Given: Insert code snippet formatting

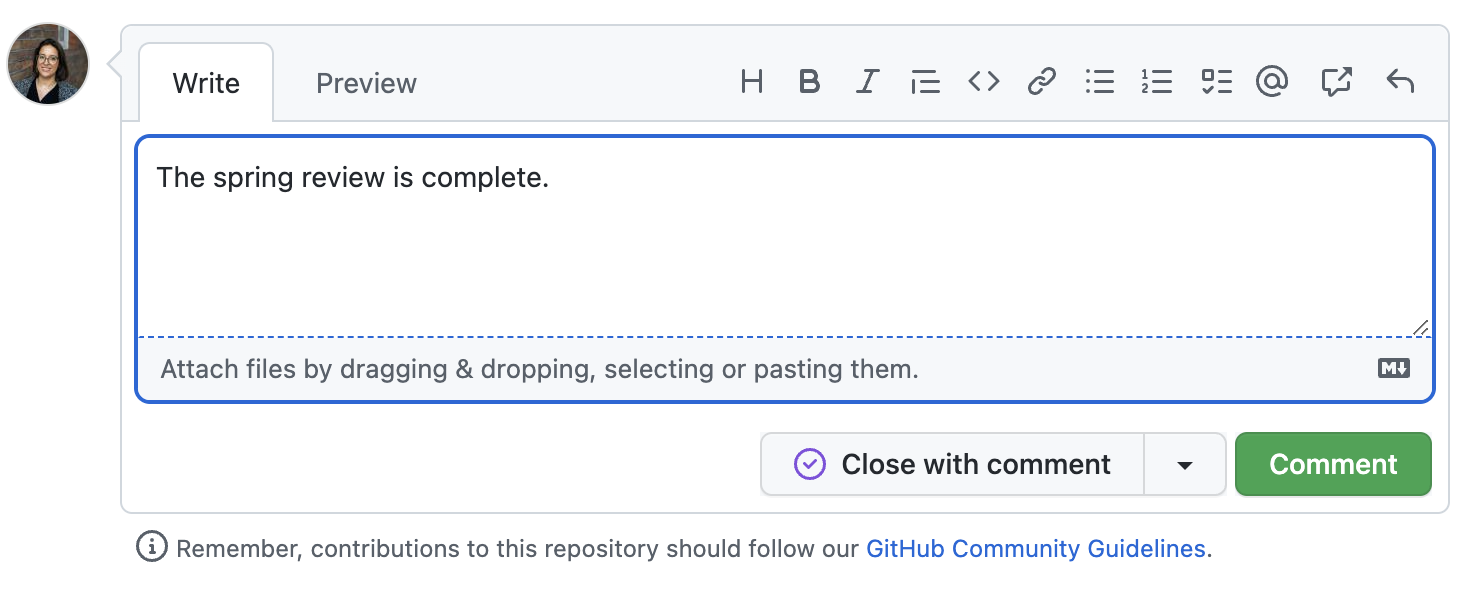Looking at the screenshot, I should tap(984, 82).
